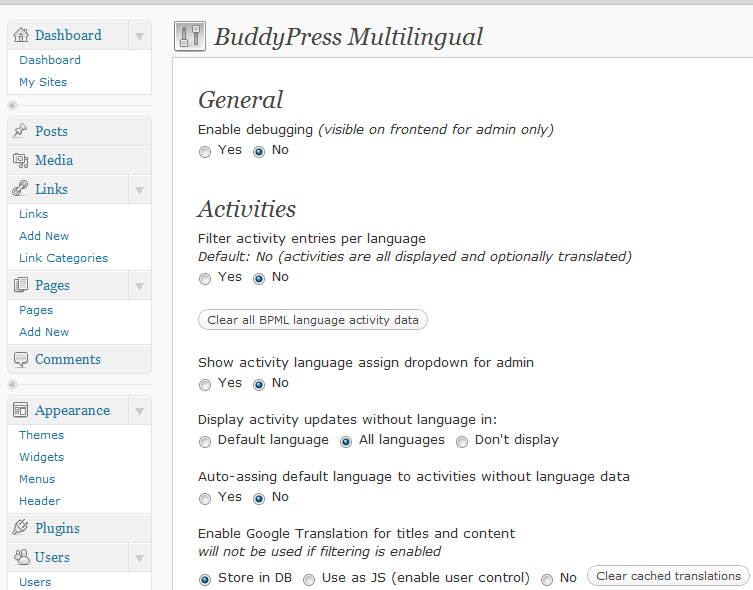Screen dimensions: 753x590
Task: Open the Pages top-level menu
Action: pos(52,285)
